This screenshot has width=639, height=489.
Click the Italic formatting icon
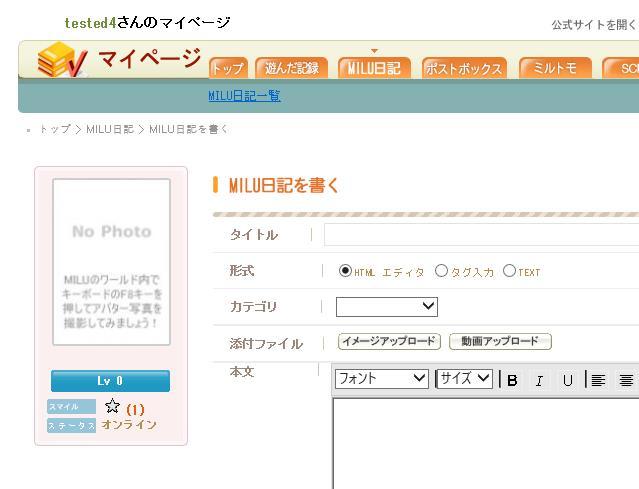click(x=540, y=380)
